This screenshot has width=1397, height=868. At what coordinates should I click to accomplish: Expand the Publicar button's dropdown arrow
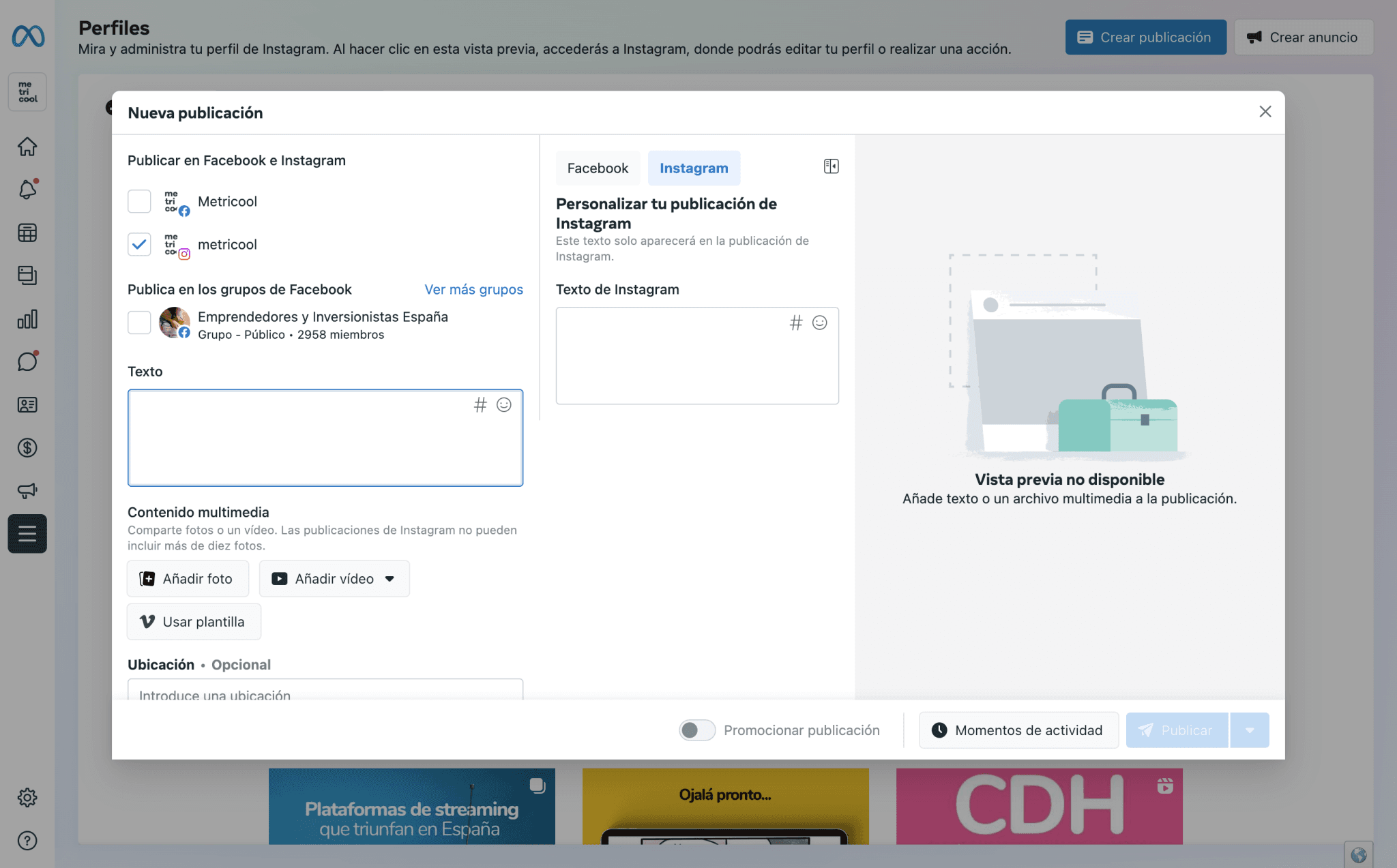[1250, 730]
